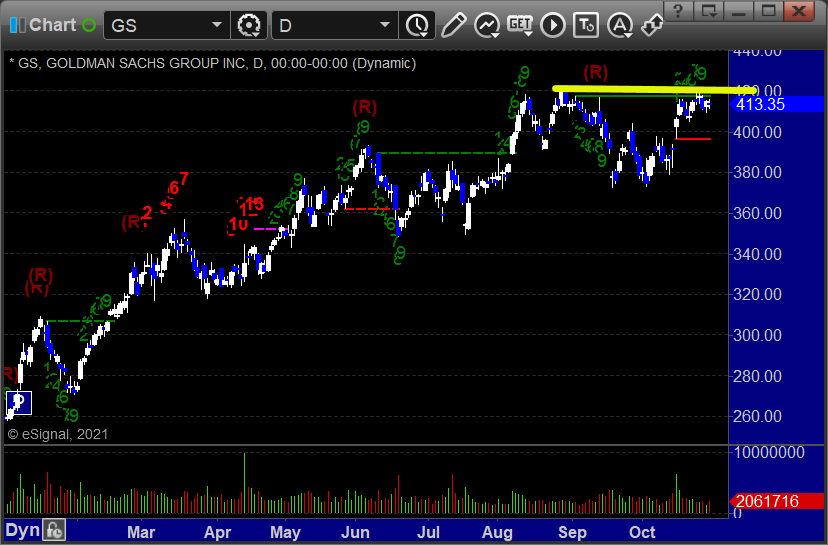Screen dimensions: 828x545
Task: Open the chart type line-graph menu
Action: (487, 25)
